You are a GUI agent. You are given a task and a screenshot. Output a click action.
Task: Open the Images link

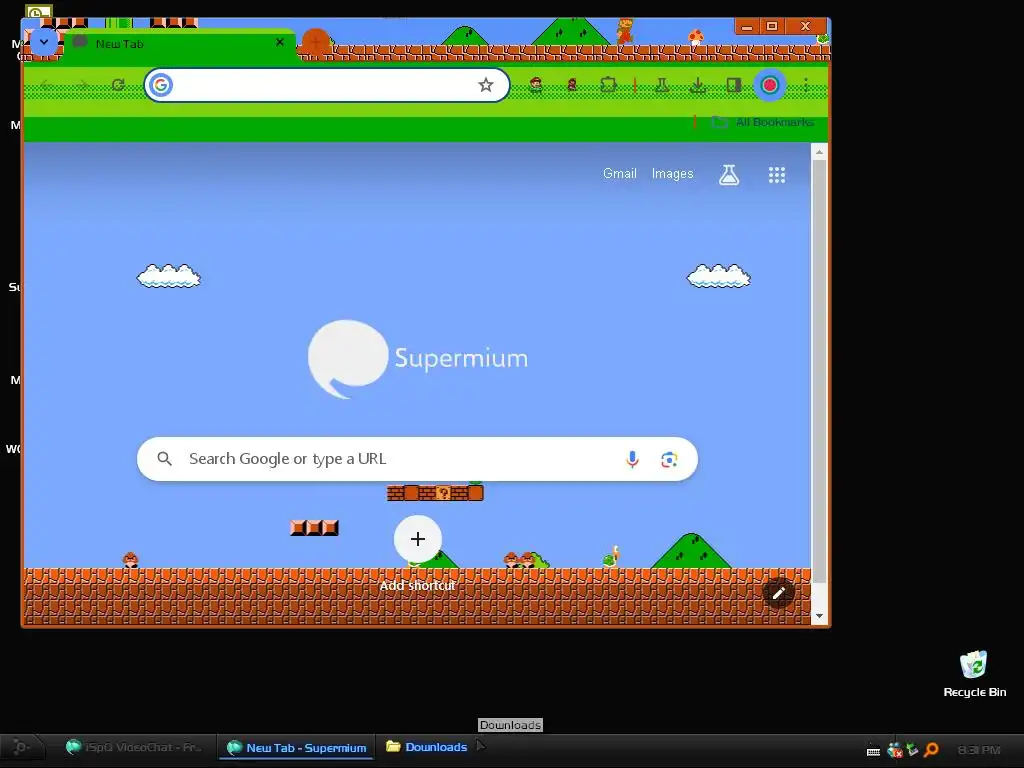(672, 174)
